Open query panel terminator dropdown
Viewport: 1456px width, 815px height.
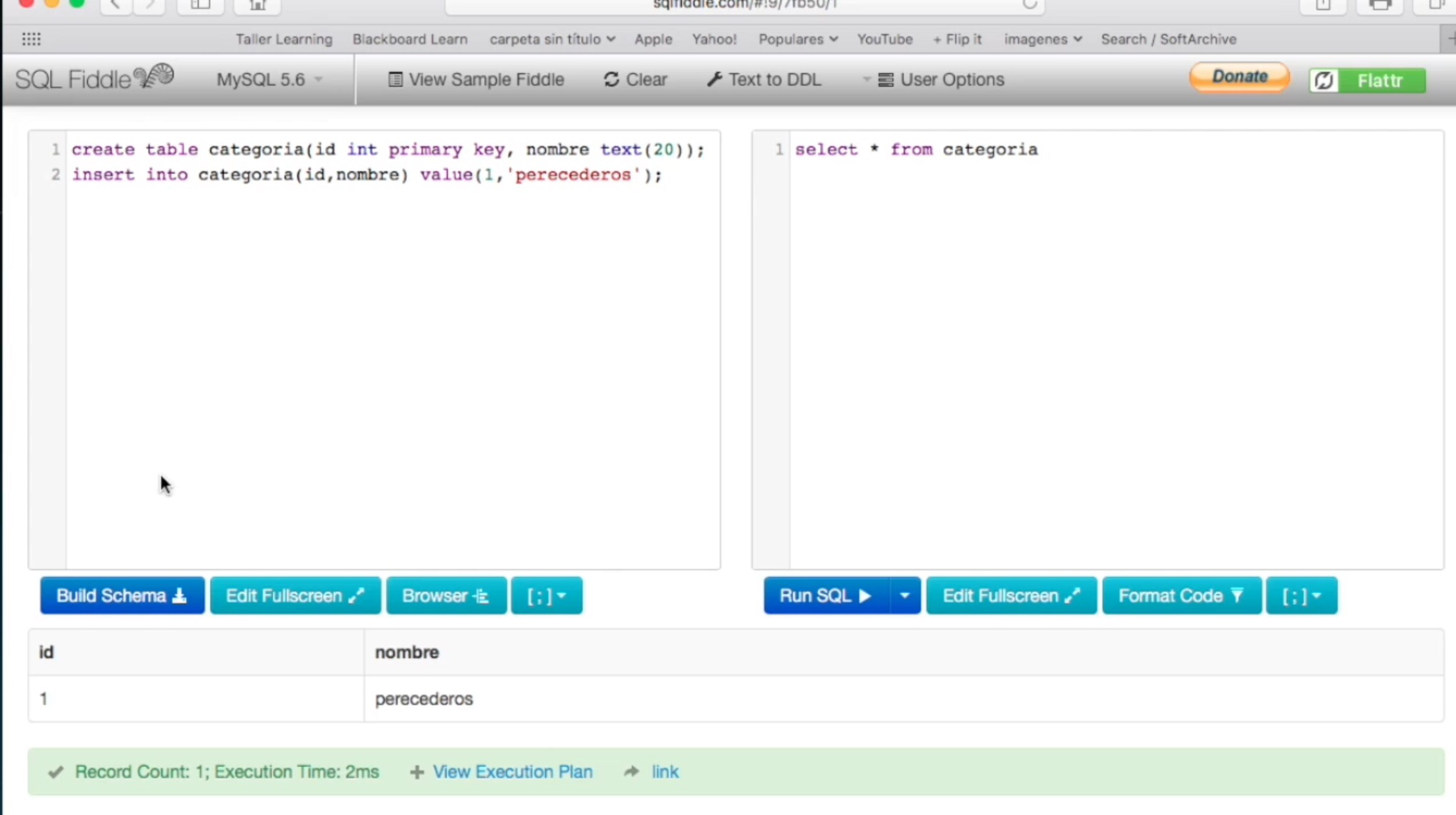[x=1301, y=596]
